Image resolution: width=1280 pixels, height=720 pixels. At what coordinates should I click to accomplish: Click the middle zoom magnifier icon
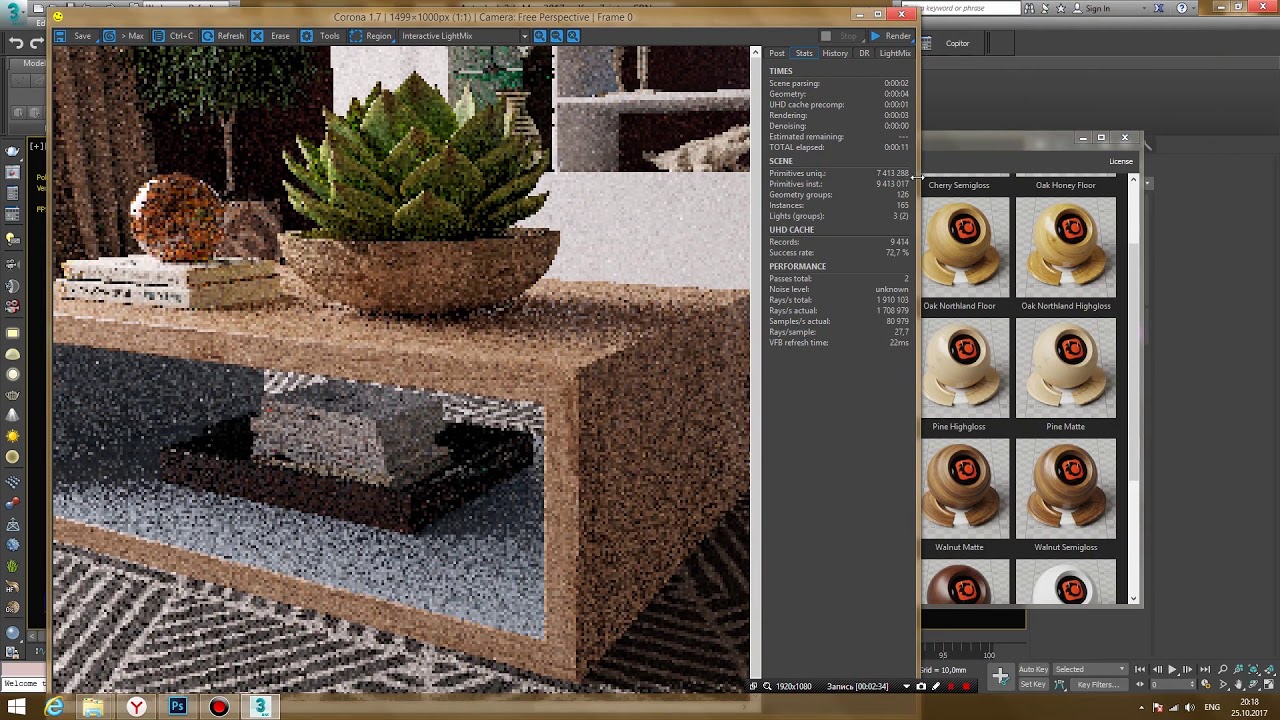[556, 36]
